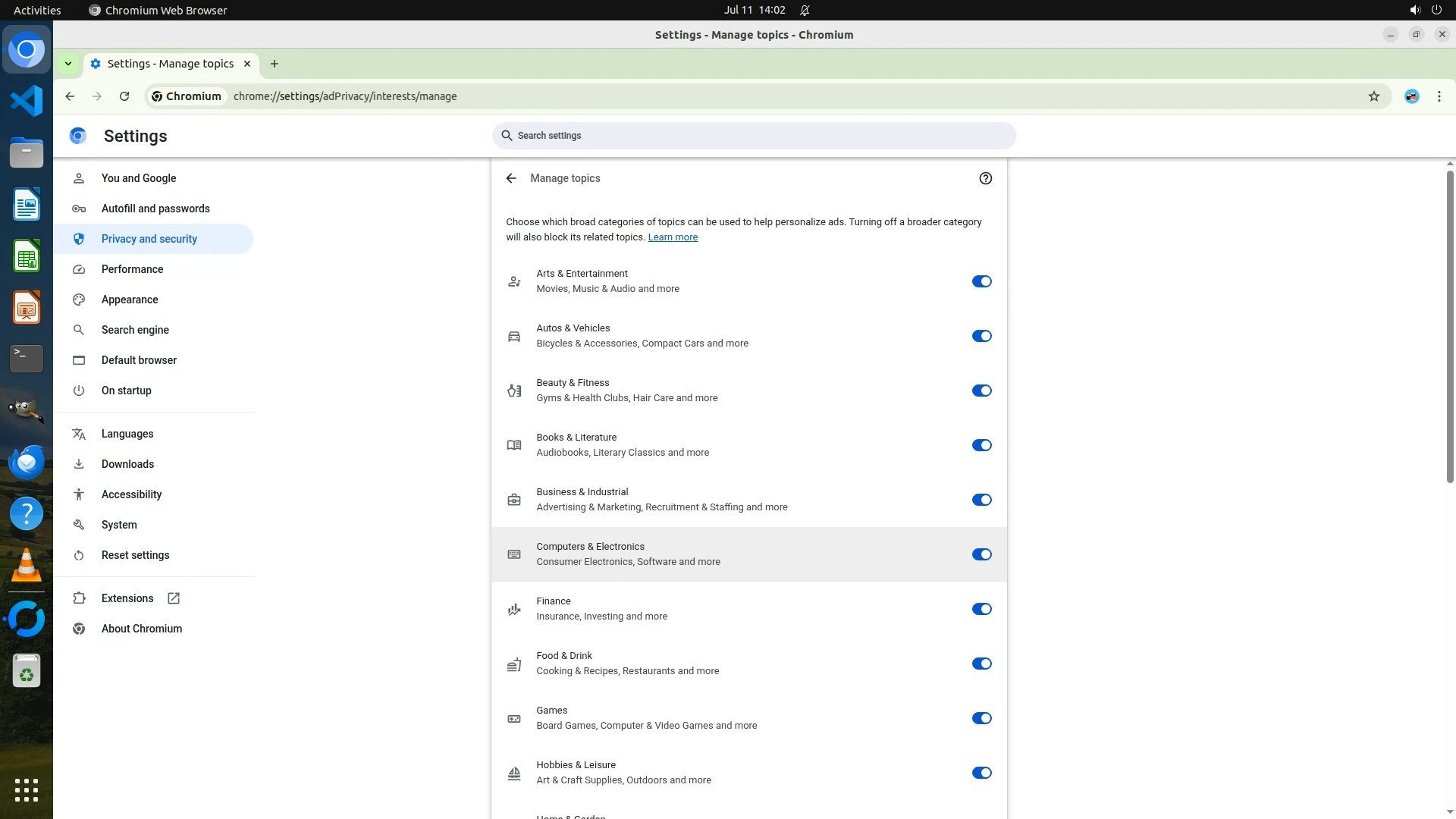This screenshot has width=1456, height=819.
Task: Click the Extensions external link icon
Action: click(174, 598)
